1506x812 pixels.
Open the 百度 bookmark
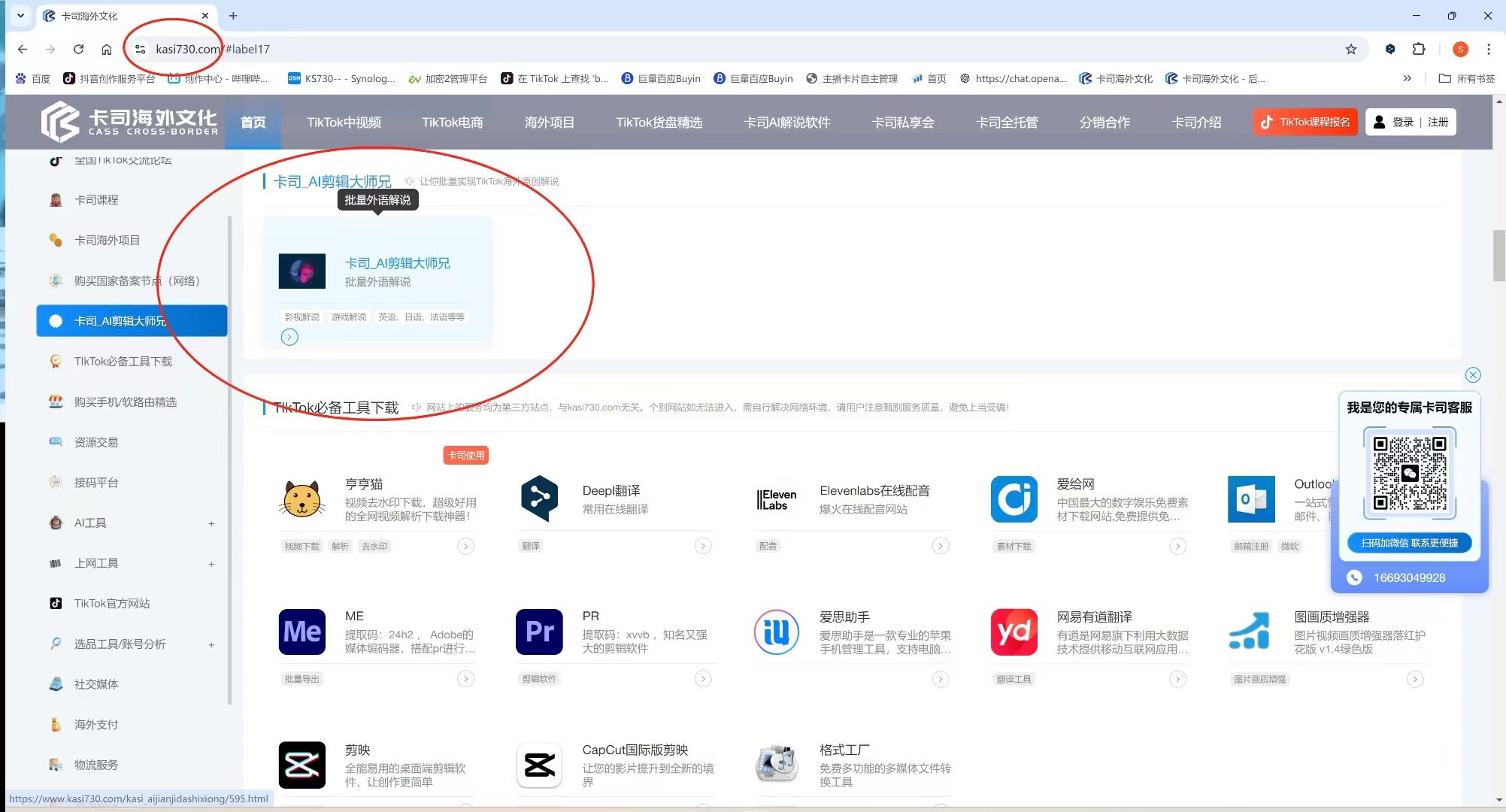pyautogui.click(x=33, y=78)
